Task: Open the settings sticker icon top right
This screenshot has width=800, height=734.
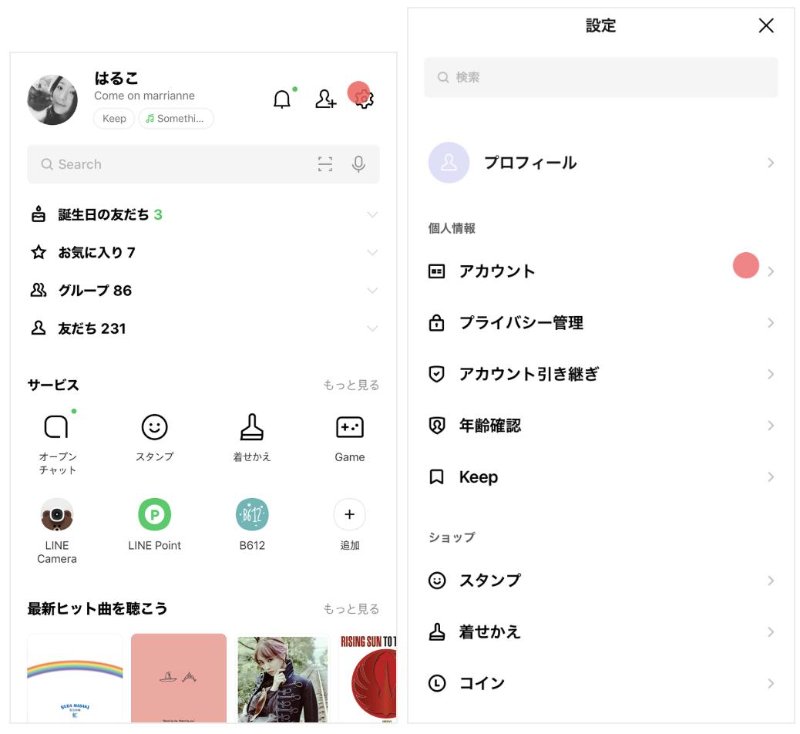Action: click(362, 98)
